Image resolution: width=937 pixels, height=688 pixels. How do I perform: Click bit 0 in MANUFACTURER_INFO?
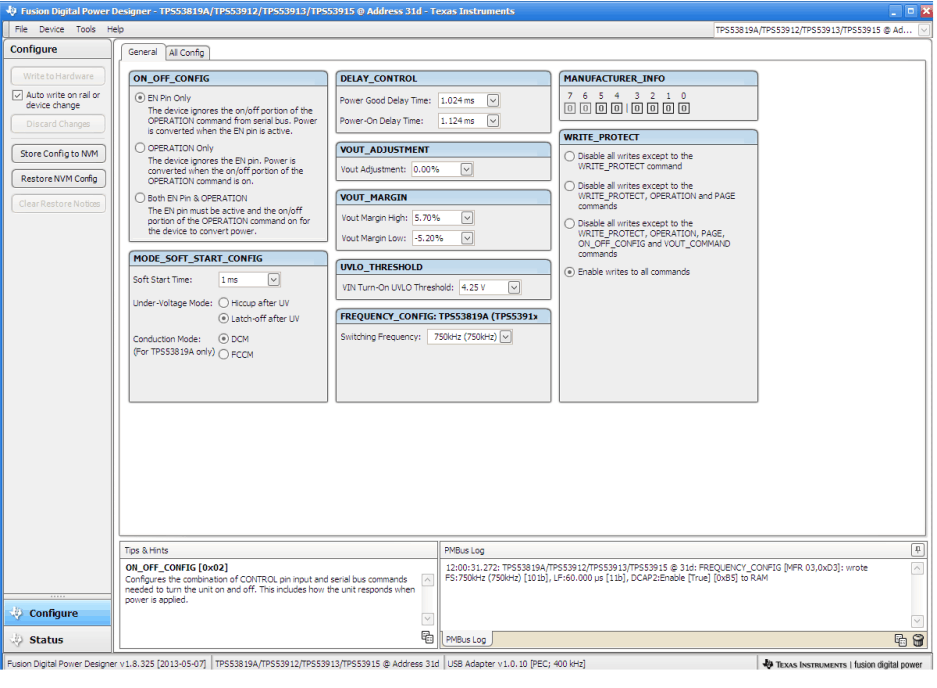pos(683,106)
